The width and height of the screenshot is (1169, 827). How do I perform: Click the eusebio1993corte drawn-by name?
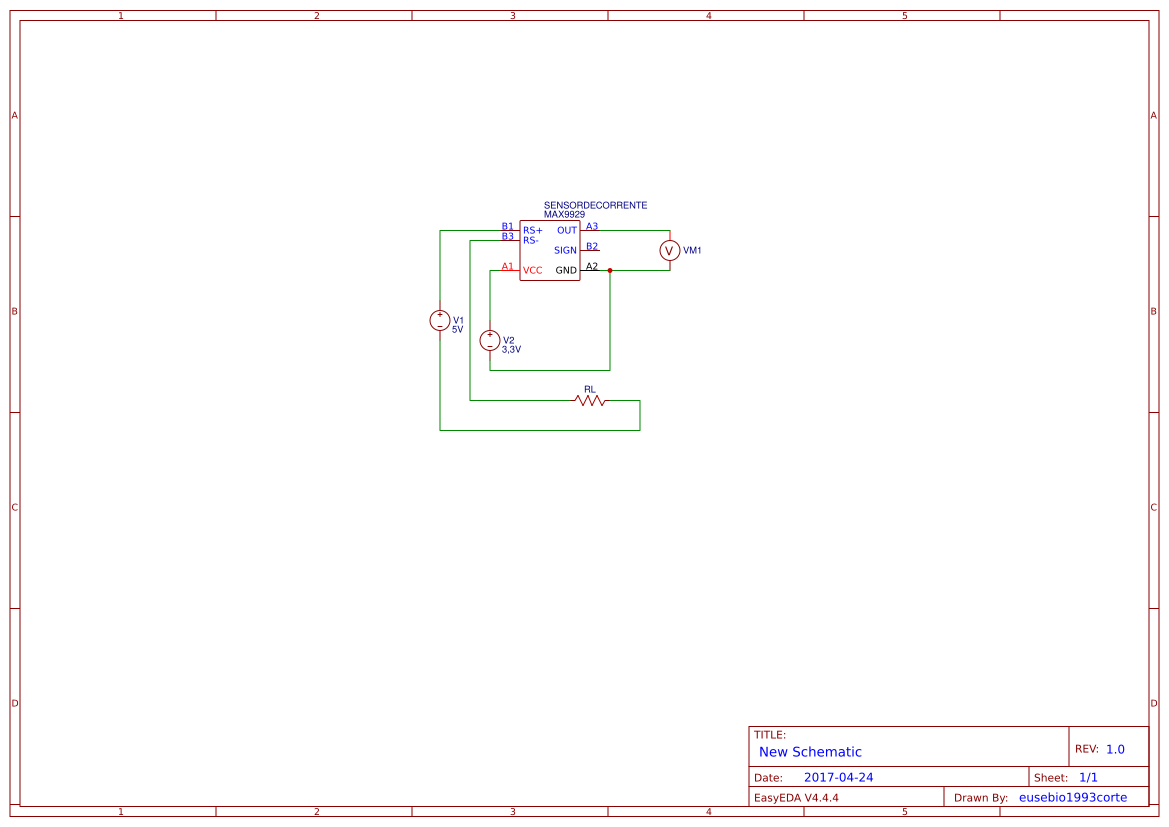[x=1073, y=797]
